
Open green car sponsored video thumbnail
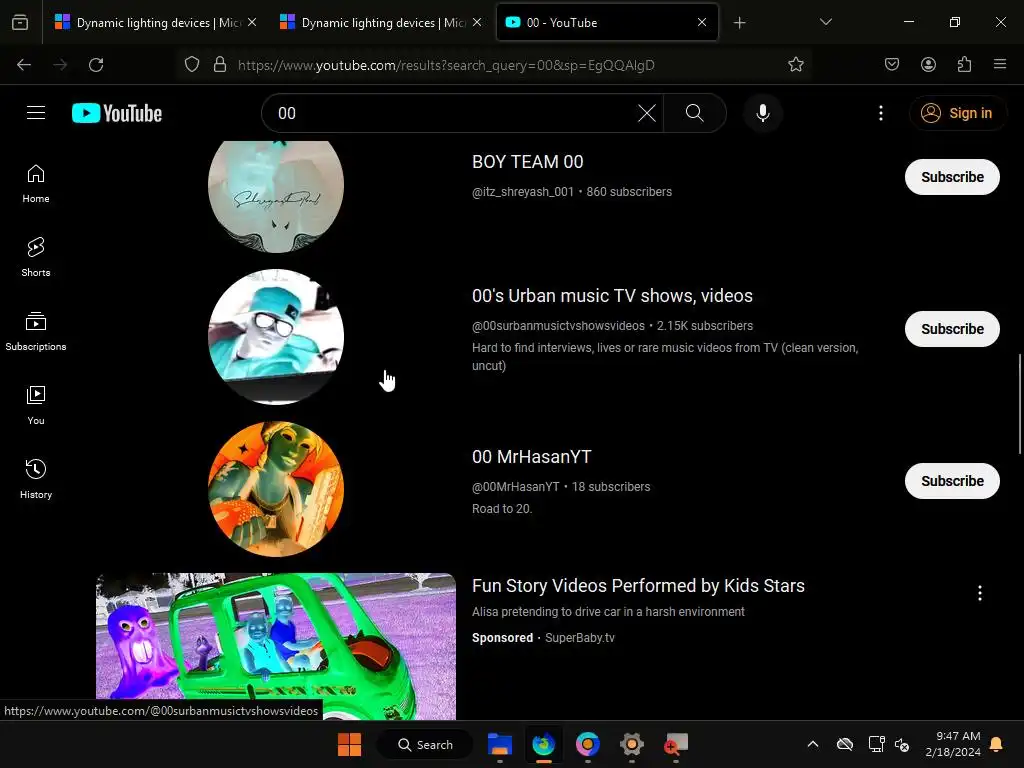click(276, 647)
